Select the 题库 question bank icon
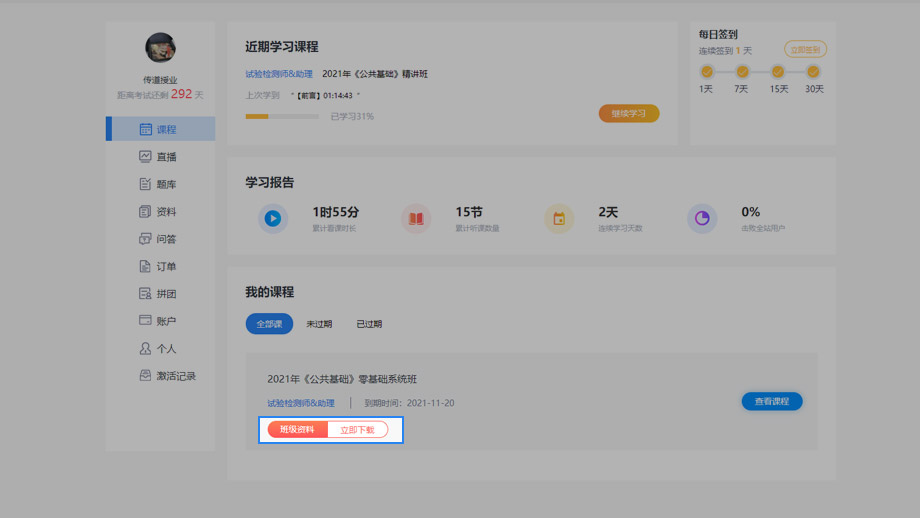 click(x=146, y=184)
